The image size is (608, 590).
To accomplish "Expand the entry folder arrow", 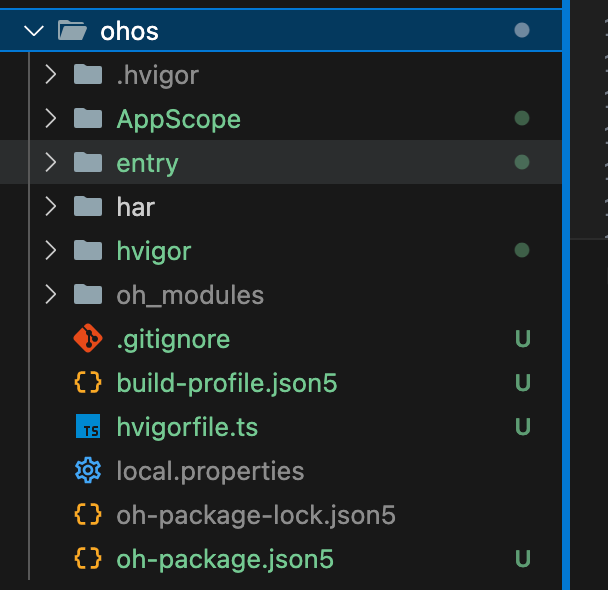I will coord(50,163).
